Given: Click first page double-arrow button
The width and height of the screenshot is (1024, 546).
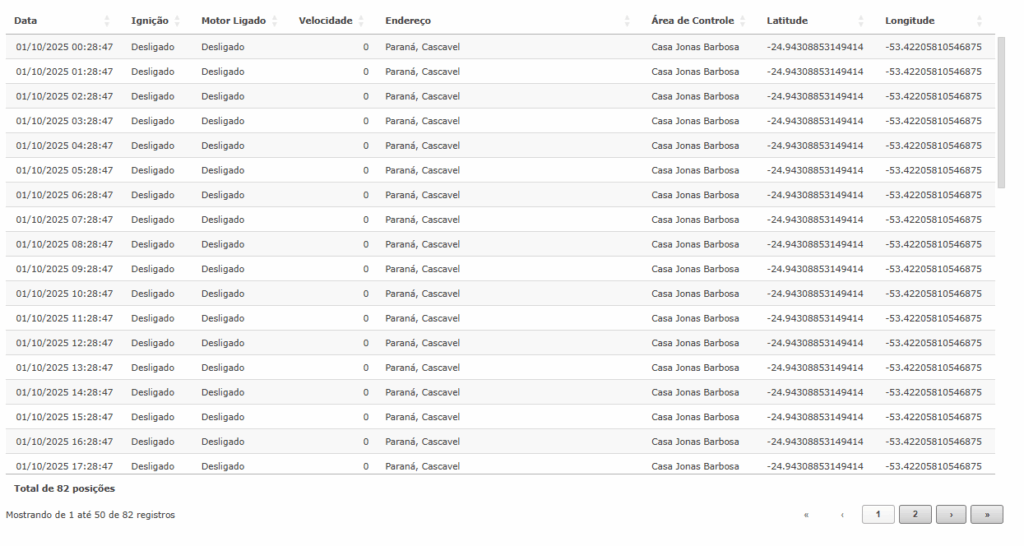Looking at the screenshot, I should point(806,514).
